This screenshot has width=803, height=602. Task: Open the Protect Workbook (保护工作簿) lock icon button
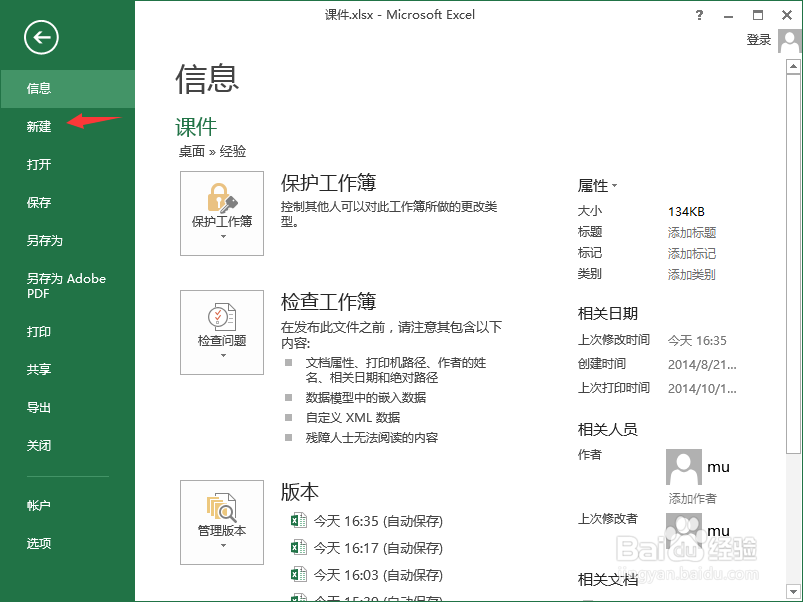coord(222,213)
